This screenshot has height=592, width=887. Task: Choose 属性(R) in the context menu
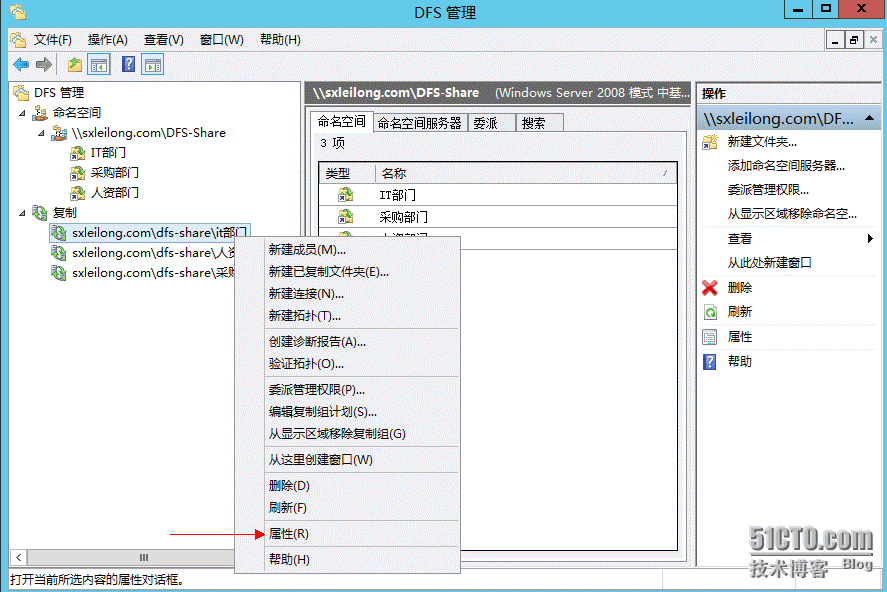point(362,534)
